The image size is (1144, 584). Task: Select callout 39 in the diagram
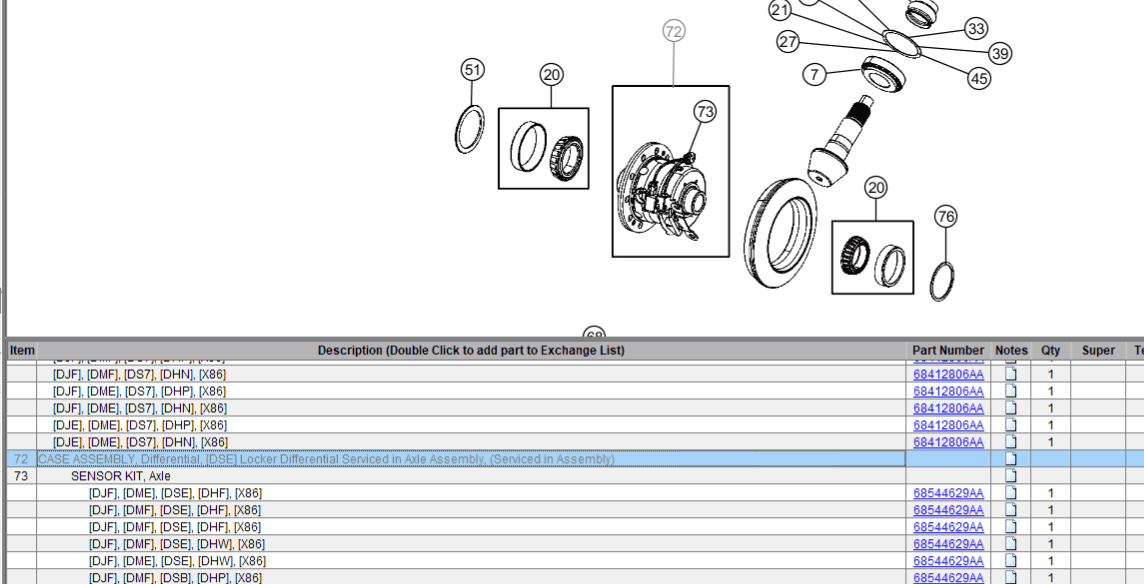[1000, 53]
